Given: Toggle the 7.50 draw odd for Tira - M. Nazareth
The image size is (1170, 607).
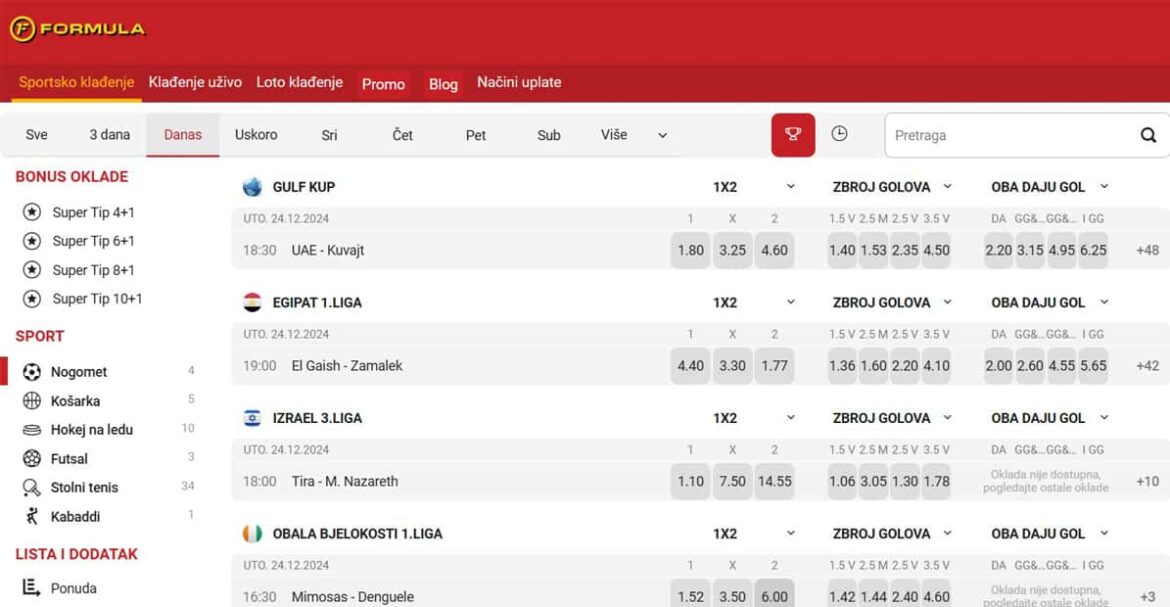Looking at the screenshot, I should click(x=731, y=481).
